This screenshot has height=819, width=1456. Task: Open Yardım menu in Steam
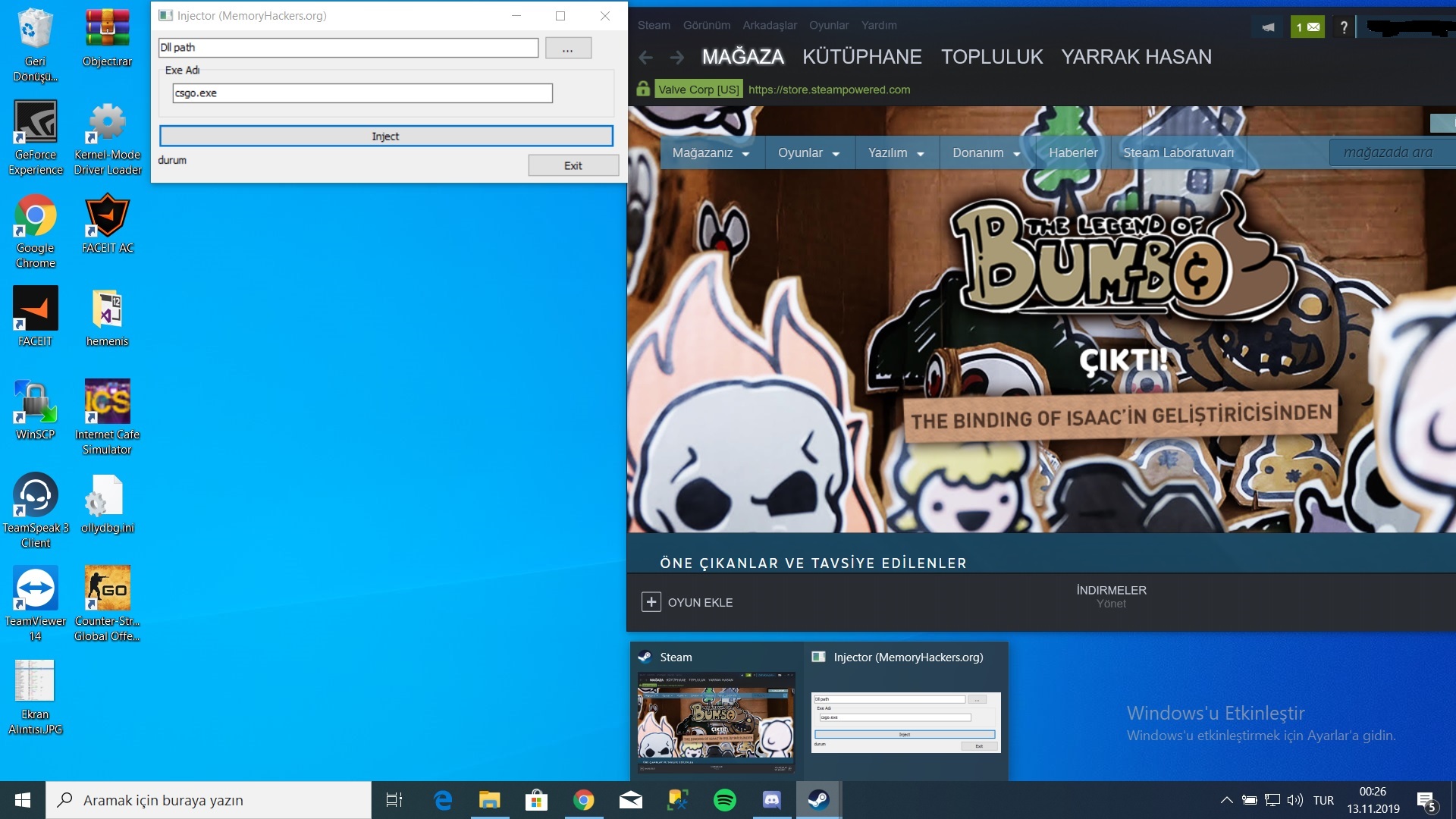(x=879, y=25)
